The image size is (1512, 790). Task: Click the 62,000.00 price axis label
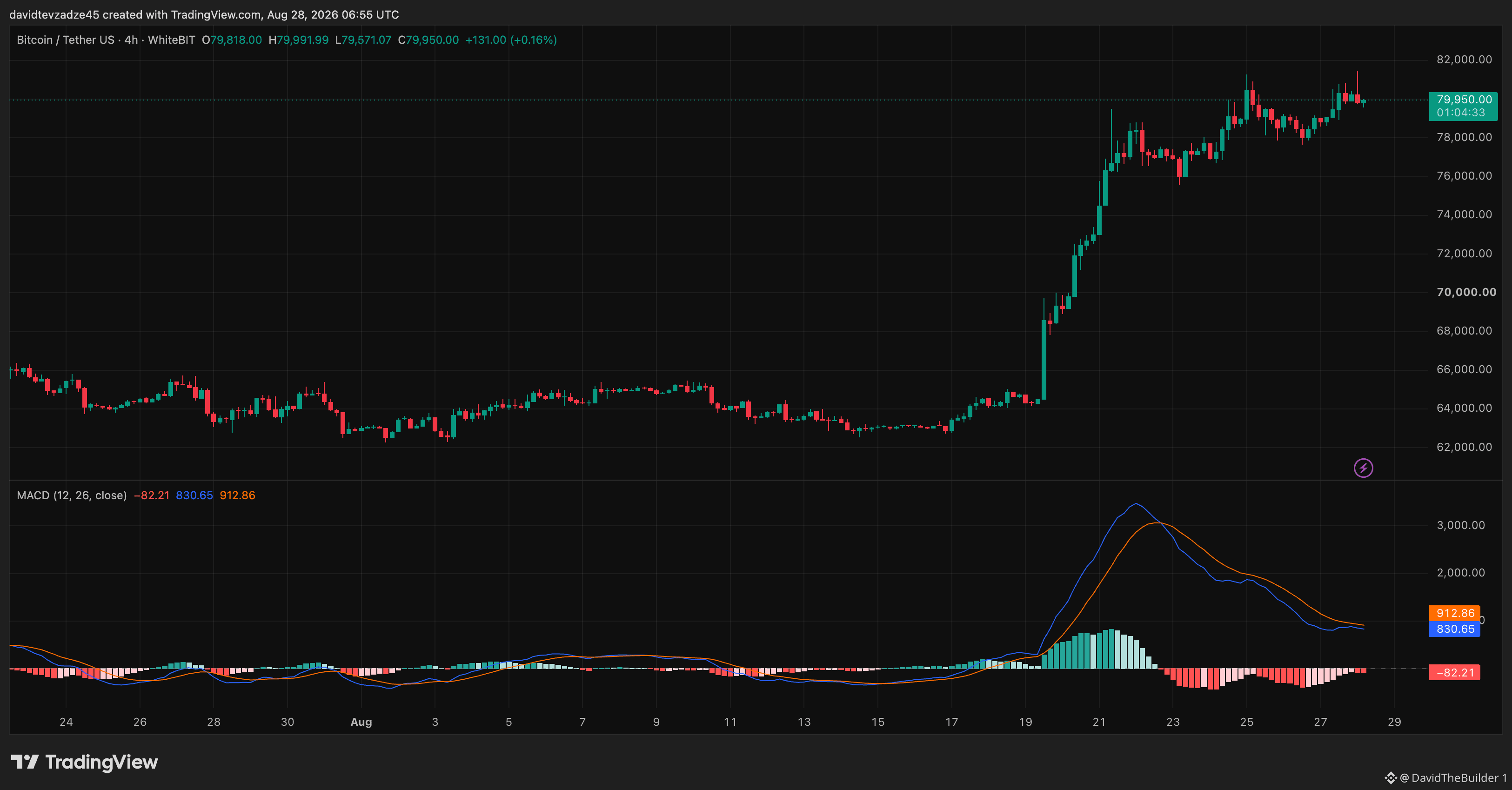[1464, 447]
